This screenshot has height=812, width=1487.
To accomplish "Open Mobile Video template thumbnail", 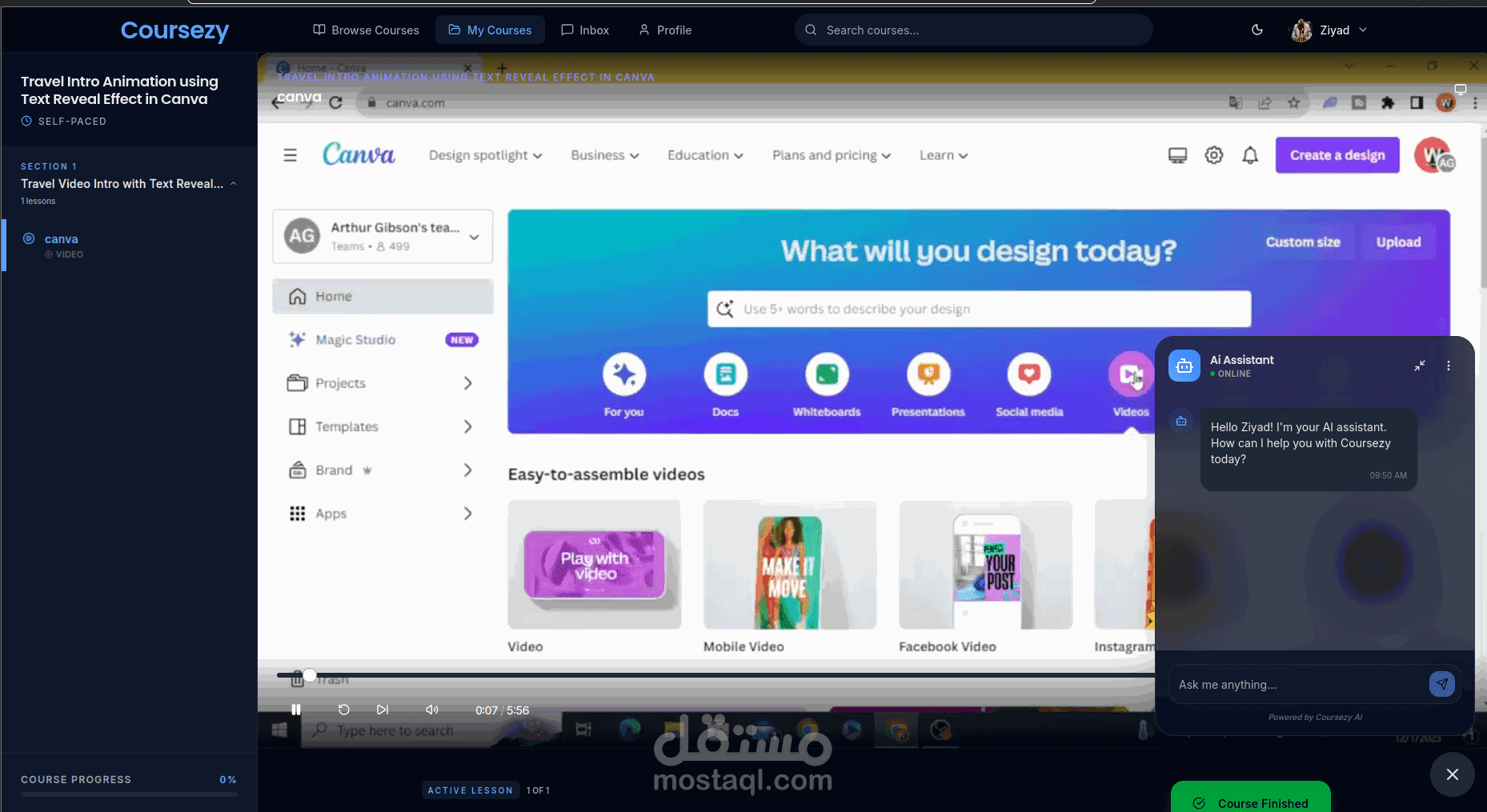I will click(790, 565).
